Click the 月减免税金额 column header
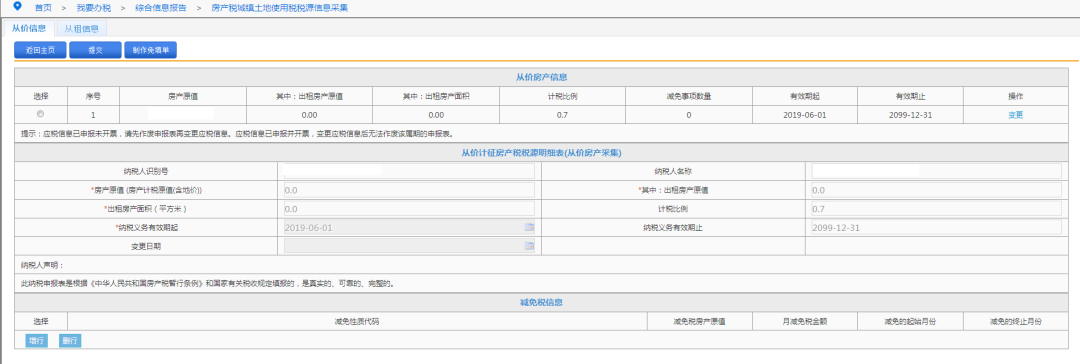The height and width of the screenshot is (364, 1080). [804, 321]
